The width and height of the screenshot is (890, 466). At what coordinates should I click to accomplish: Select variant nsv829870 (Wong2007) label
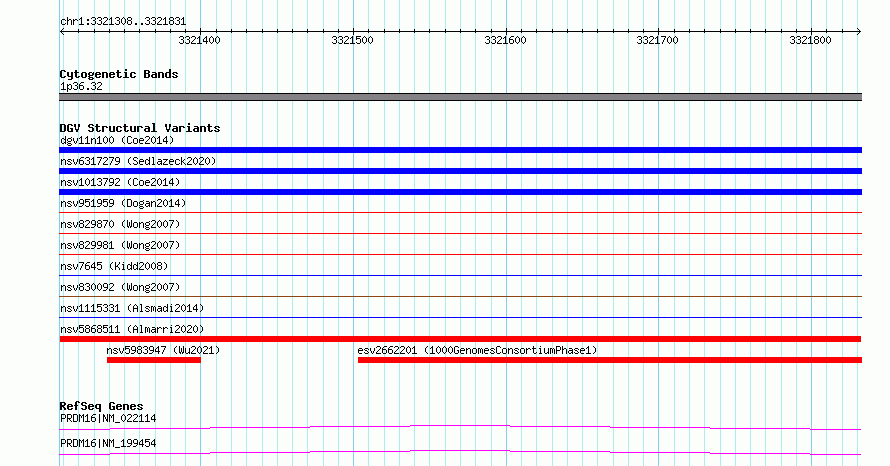tap(120, 224)
